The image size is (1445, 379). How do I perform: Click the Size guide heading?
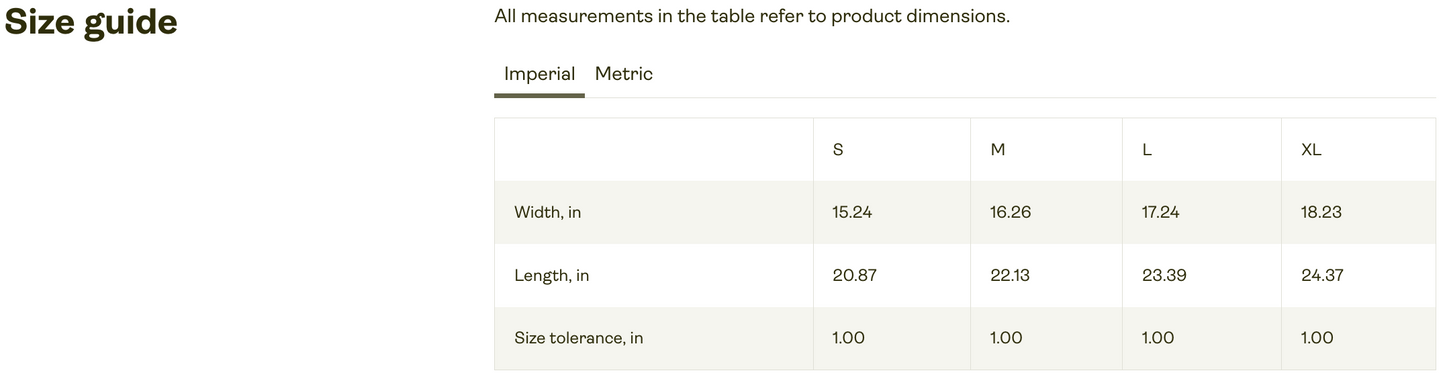91,22
